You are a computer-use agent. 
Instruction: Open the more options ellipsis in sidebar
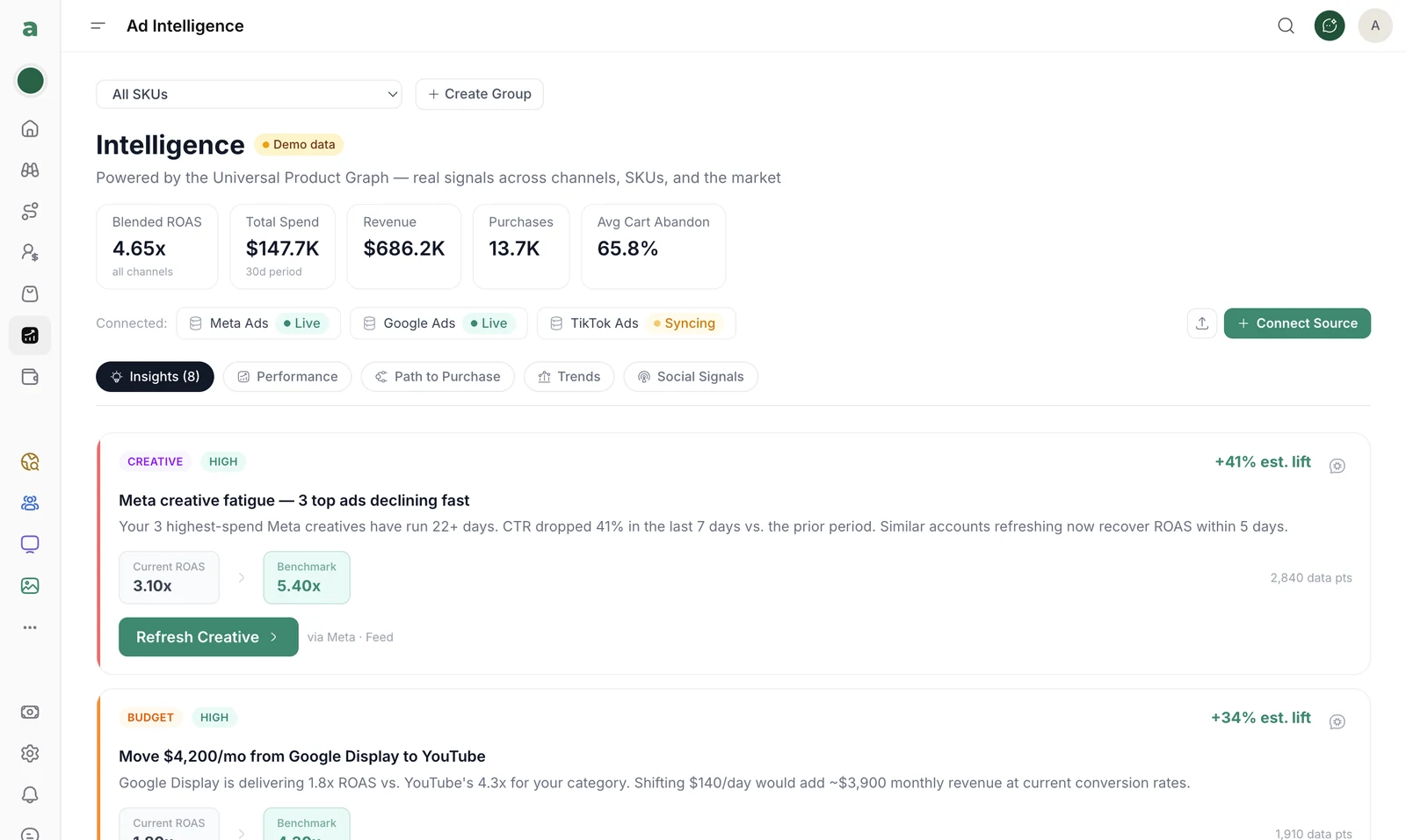pos(30,627)
